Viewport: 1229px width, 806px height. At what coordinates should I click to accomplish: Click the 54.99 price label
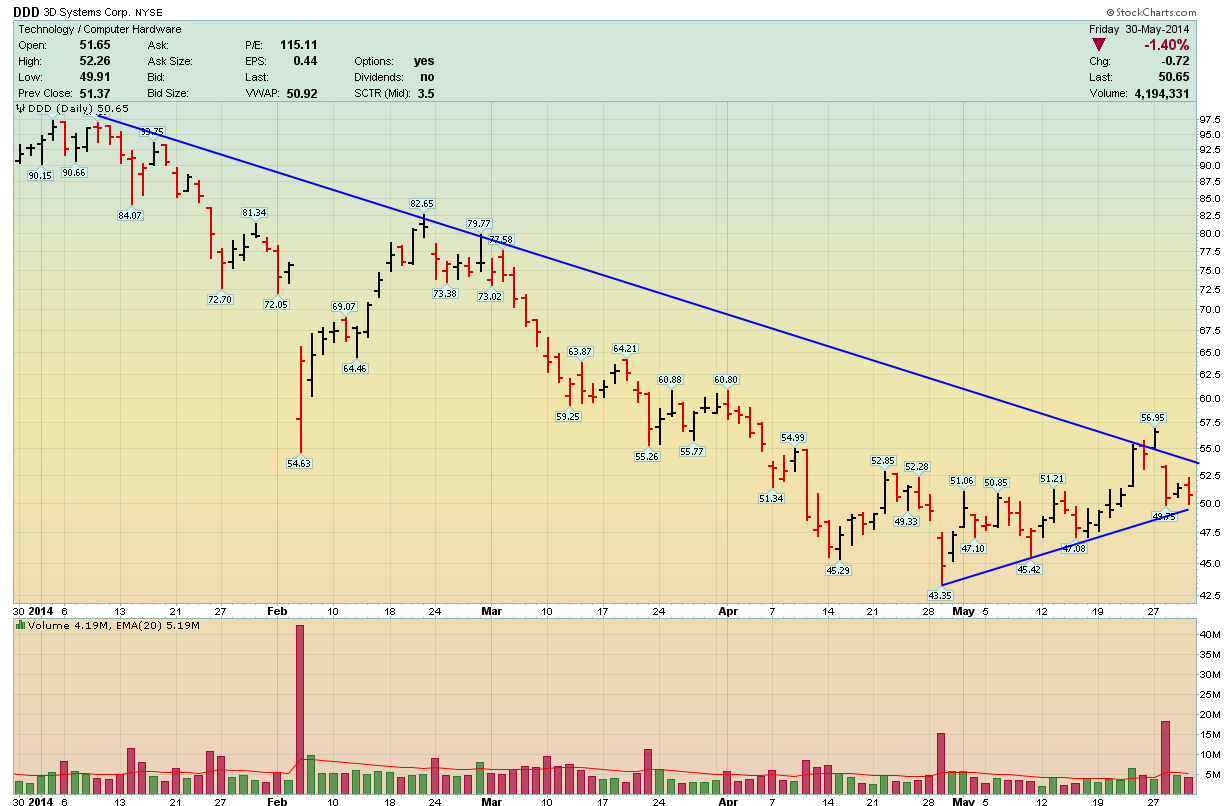pos(793,437)
